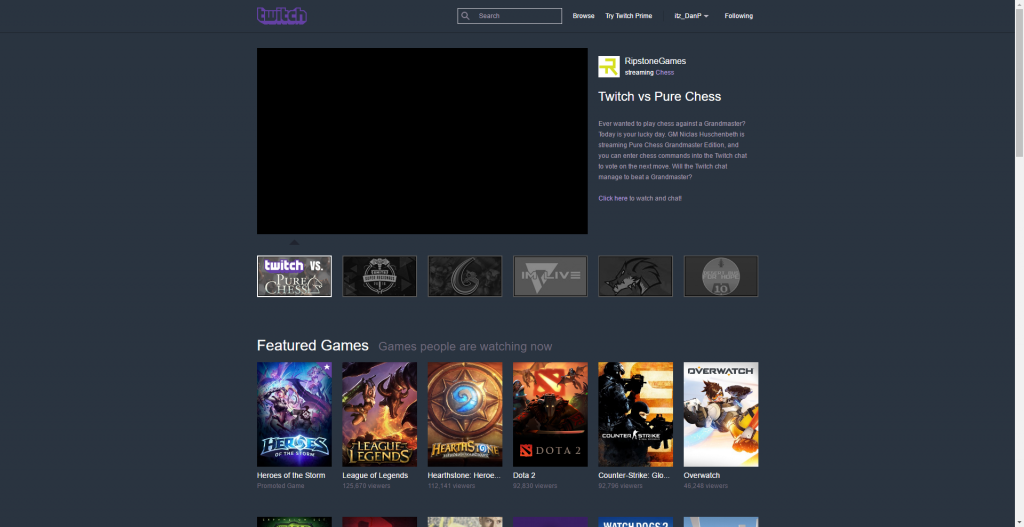Click the search magnifier icon

(x=465, y=16)
